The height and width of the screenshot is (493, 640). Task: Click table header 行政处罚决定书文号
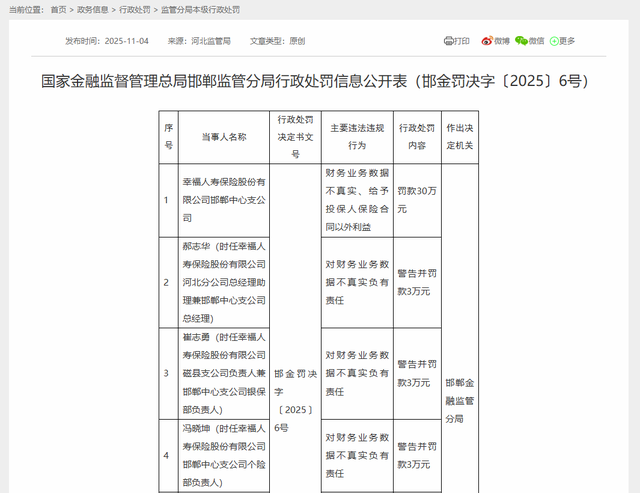tap(296, 137)
